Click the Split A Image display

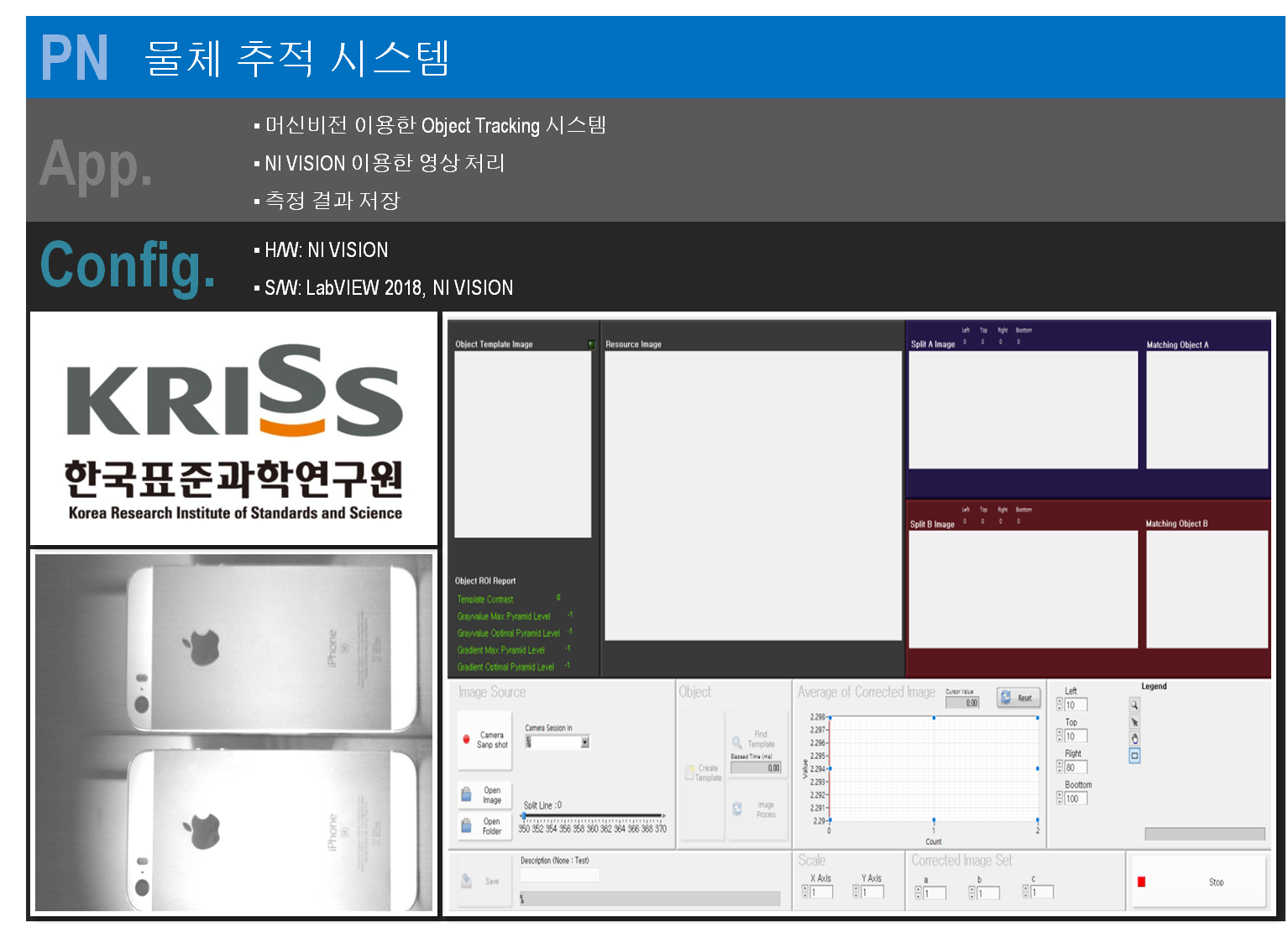[x=1024, y=410]
